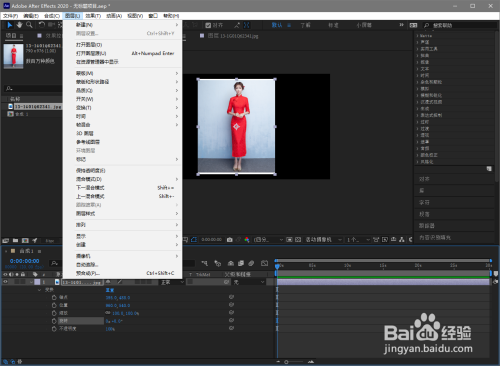Open the parent layer 无 dropdown

pyautogui.click(x=249, y=282)
